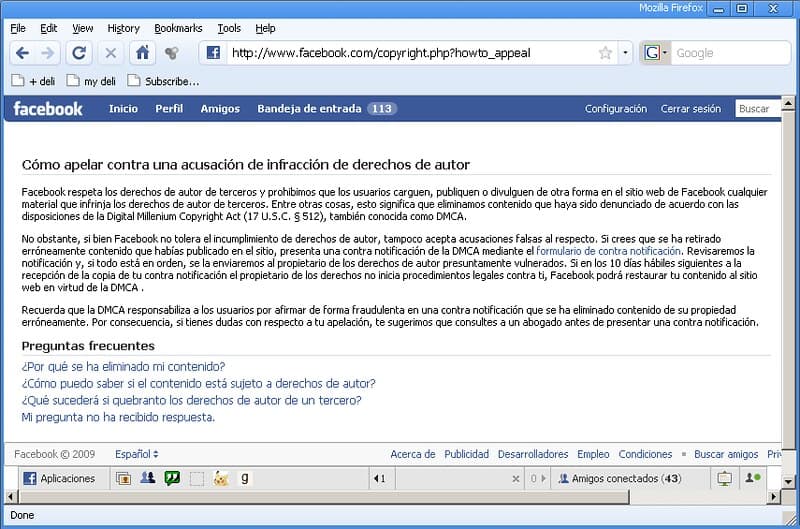Open Amigos in Facebook header

(220, 109)
